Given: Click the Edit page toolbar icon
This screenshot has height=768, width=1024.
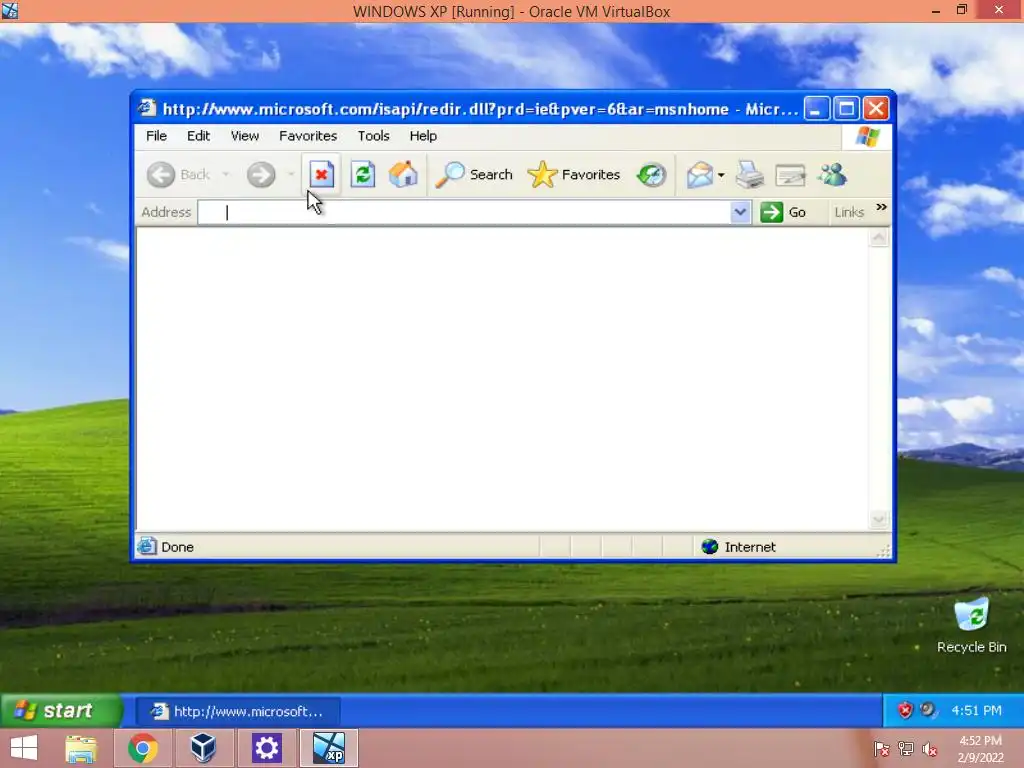Looking at the screenshot, I should (790, 175).
